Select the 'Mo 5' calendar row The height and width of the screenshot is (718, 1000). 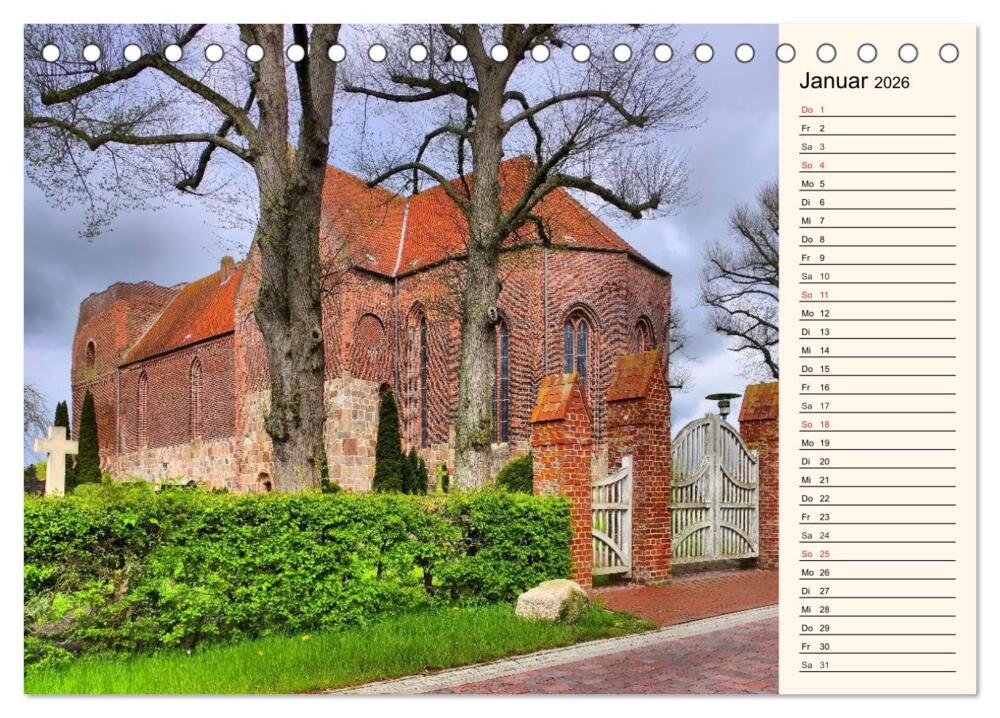tap(878, 184)
